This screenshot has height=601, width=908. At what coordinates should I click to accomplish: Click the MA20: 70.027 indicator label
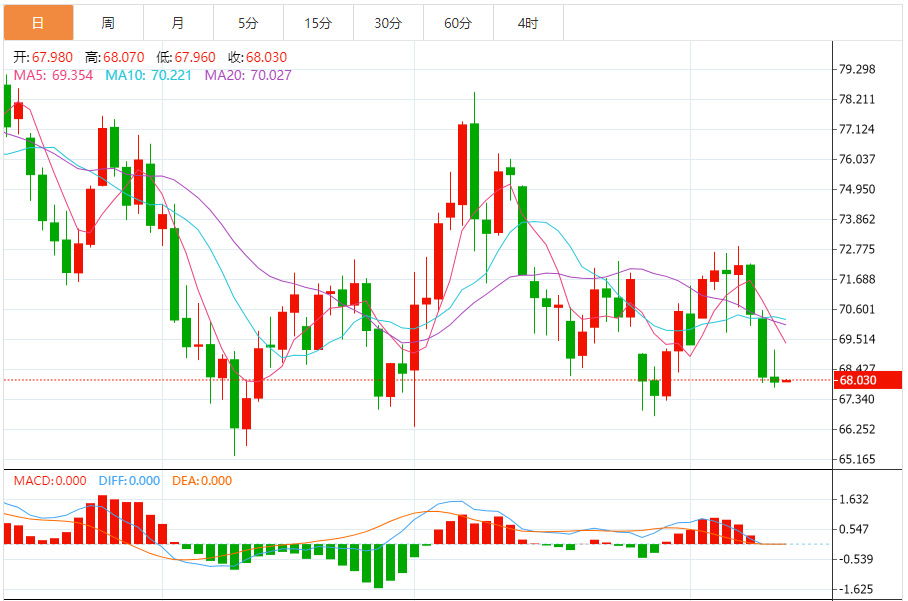click(x=247, y=75)
